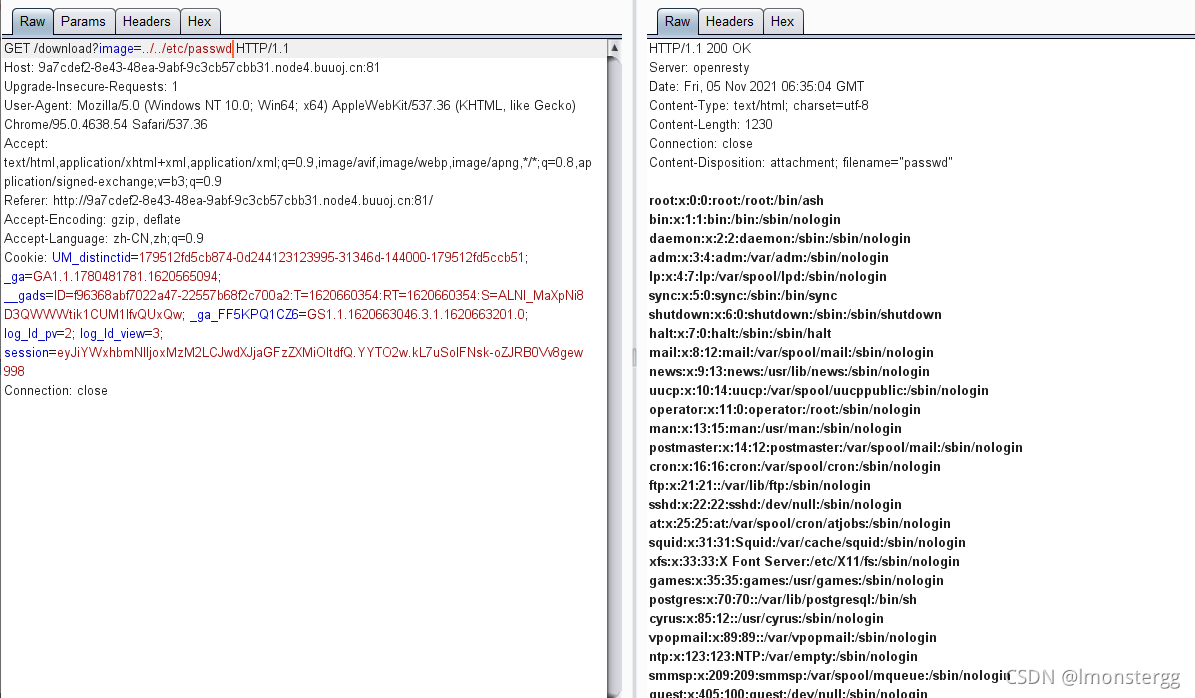Click the Content-Disposition attachment header line

[800, 163]
